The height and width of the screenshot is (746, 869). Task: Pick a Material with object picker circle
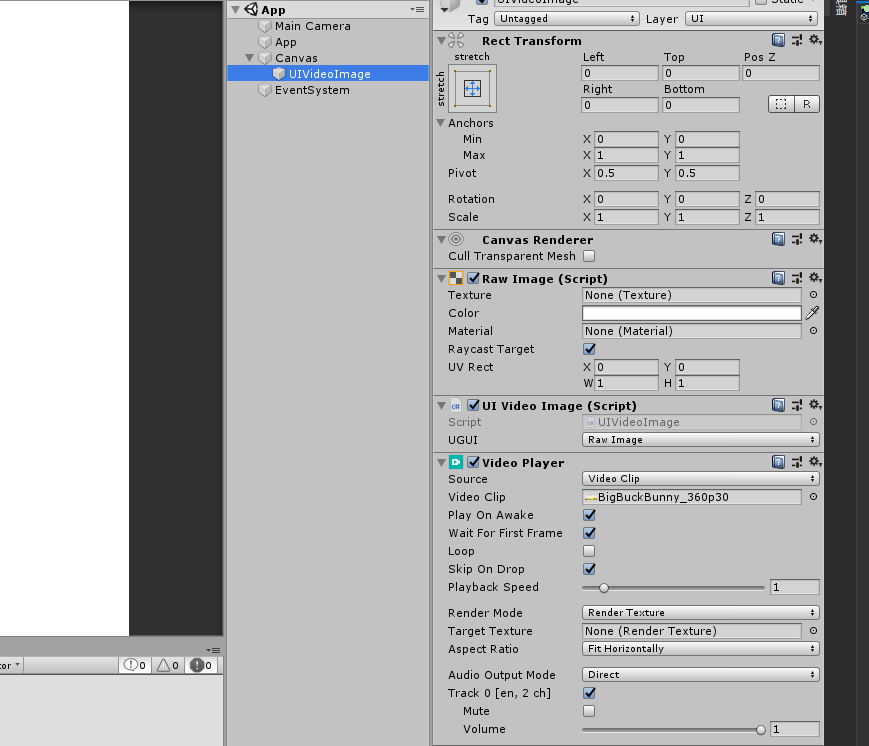[813, 331]
